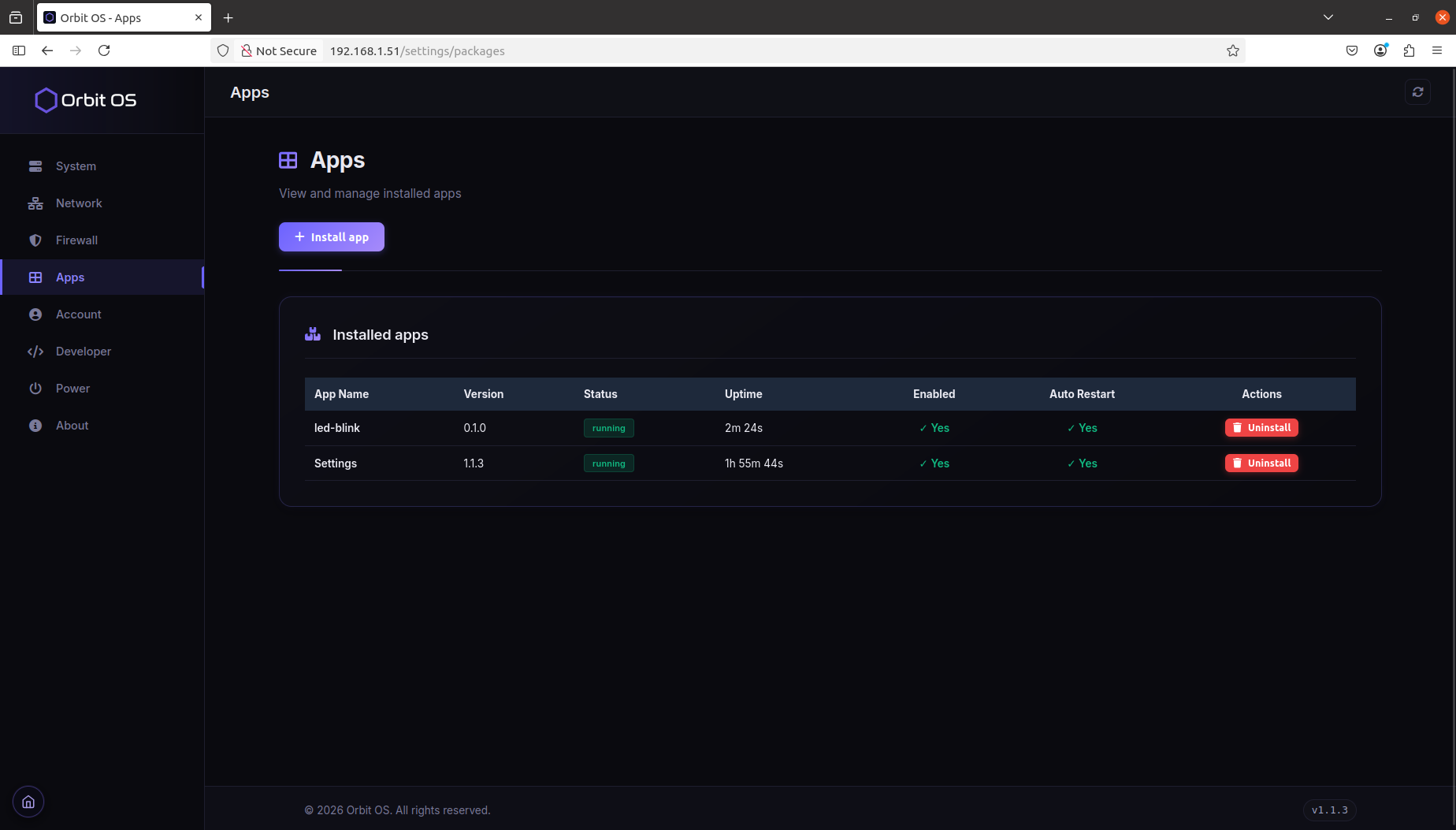The width and height of the screenshot is (1456, 830).
Task: Toggle the browser sidebar icon
Action: coord(19,50)
